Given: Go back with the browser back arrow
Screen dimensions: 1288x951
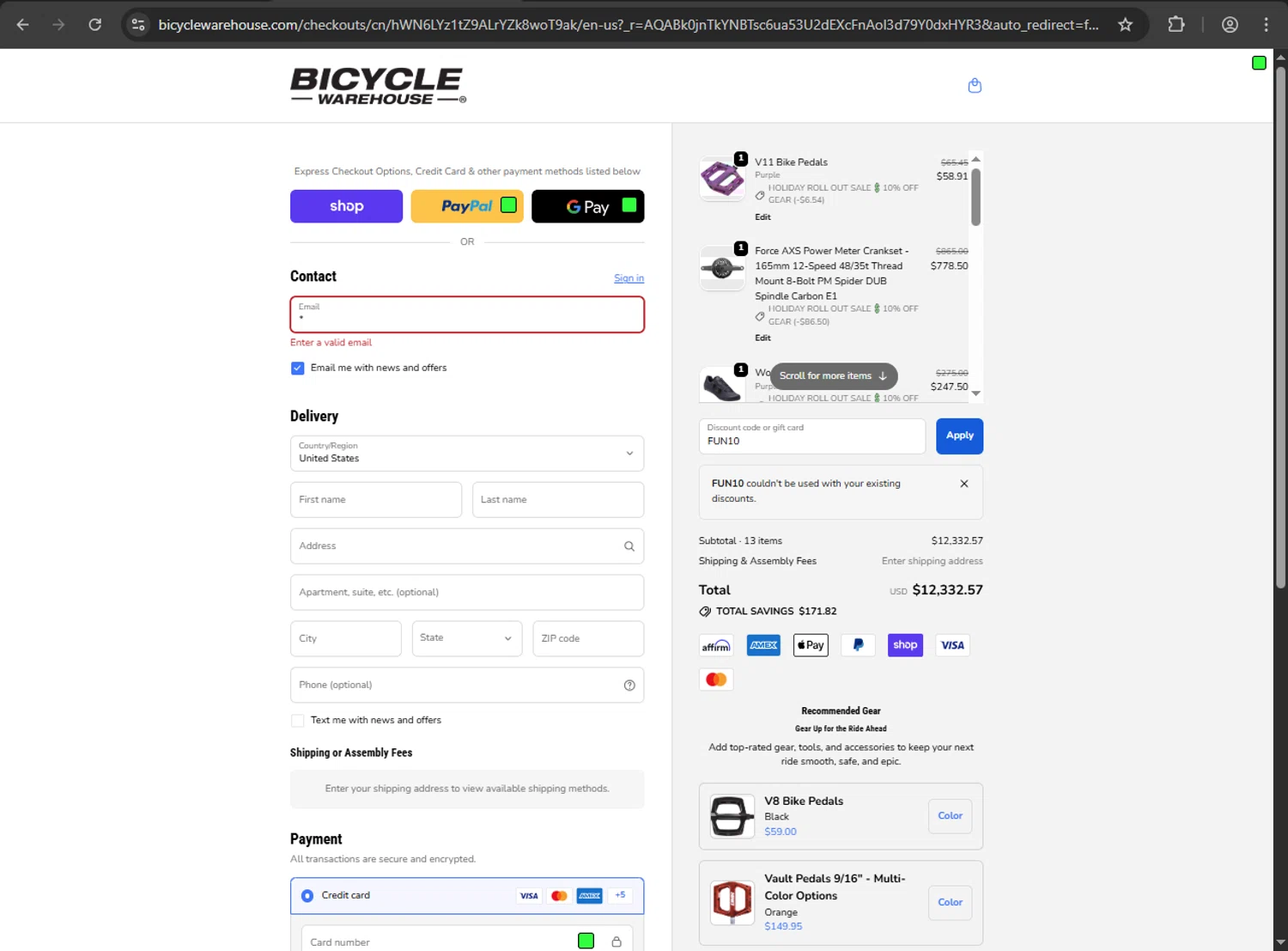Looking at the screenshot, I should 23,24.
